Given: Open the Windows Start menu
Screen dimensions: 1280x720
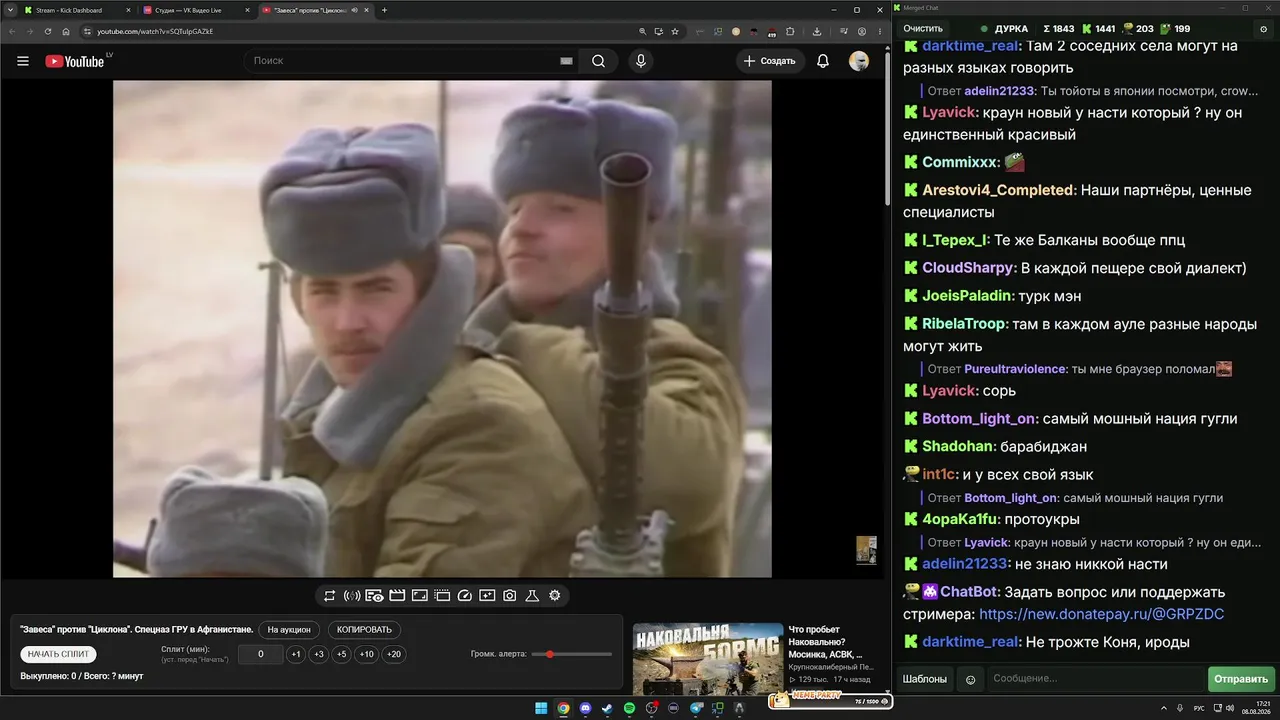Looking at the screenshot, I should click(x=541, y=708).
